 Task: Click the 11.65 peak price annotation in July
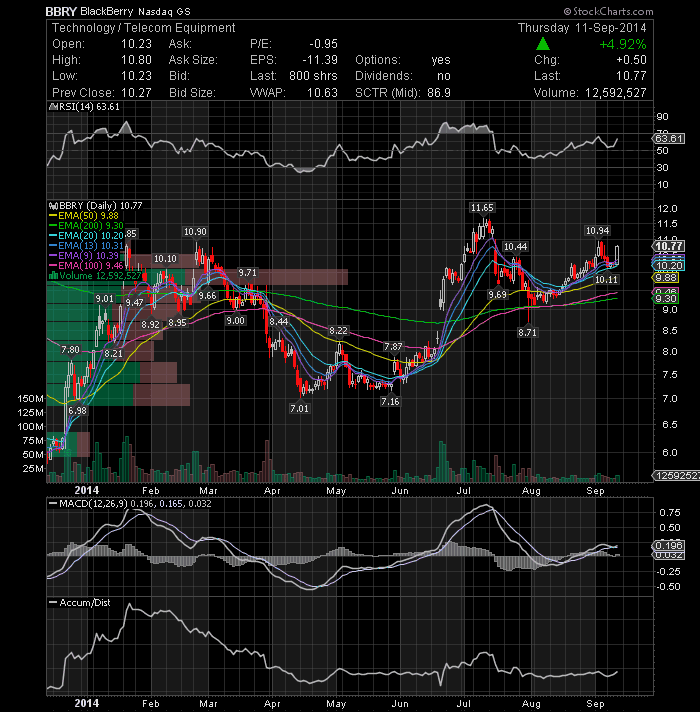482,208
